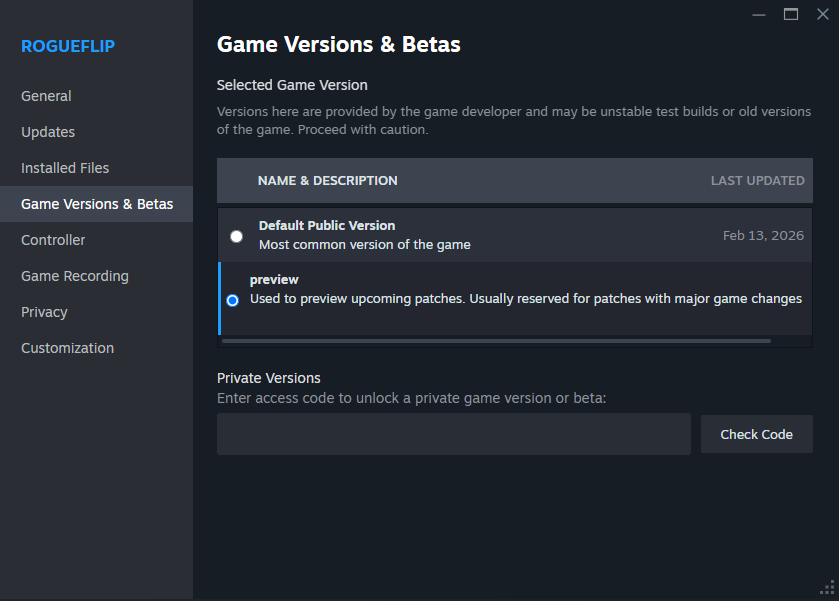
Task: Open the Game Recording section
Action: [75, 276]
